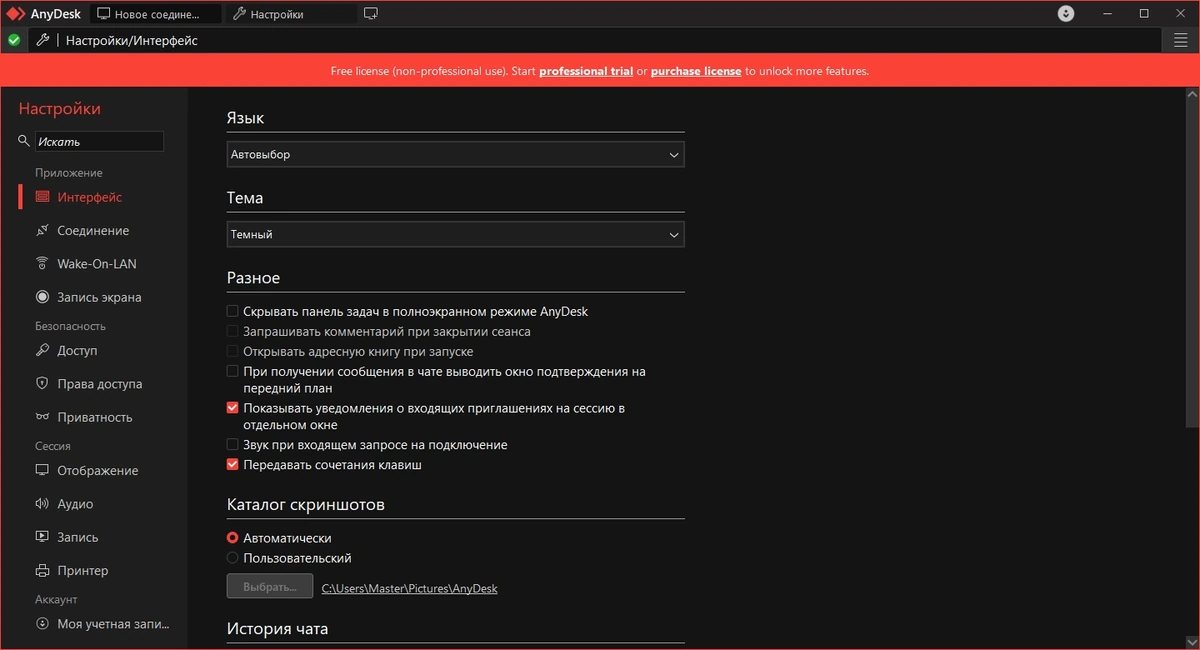Click the download arrow icon in title bar
The image size is (1200, 650).
pyautogui.click(x=1066, y=14)
